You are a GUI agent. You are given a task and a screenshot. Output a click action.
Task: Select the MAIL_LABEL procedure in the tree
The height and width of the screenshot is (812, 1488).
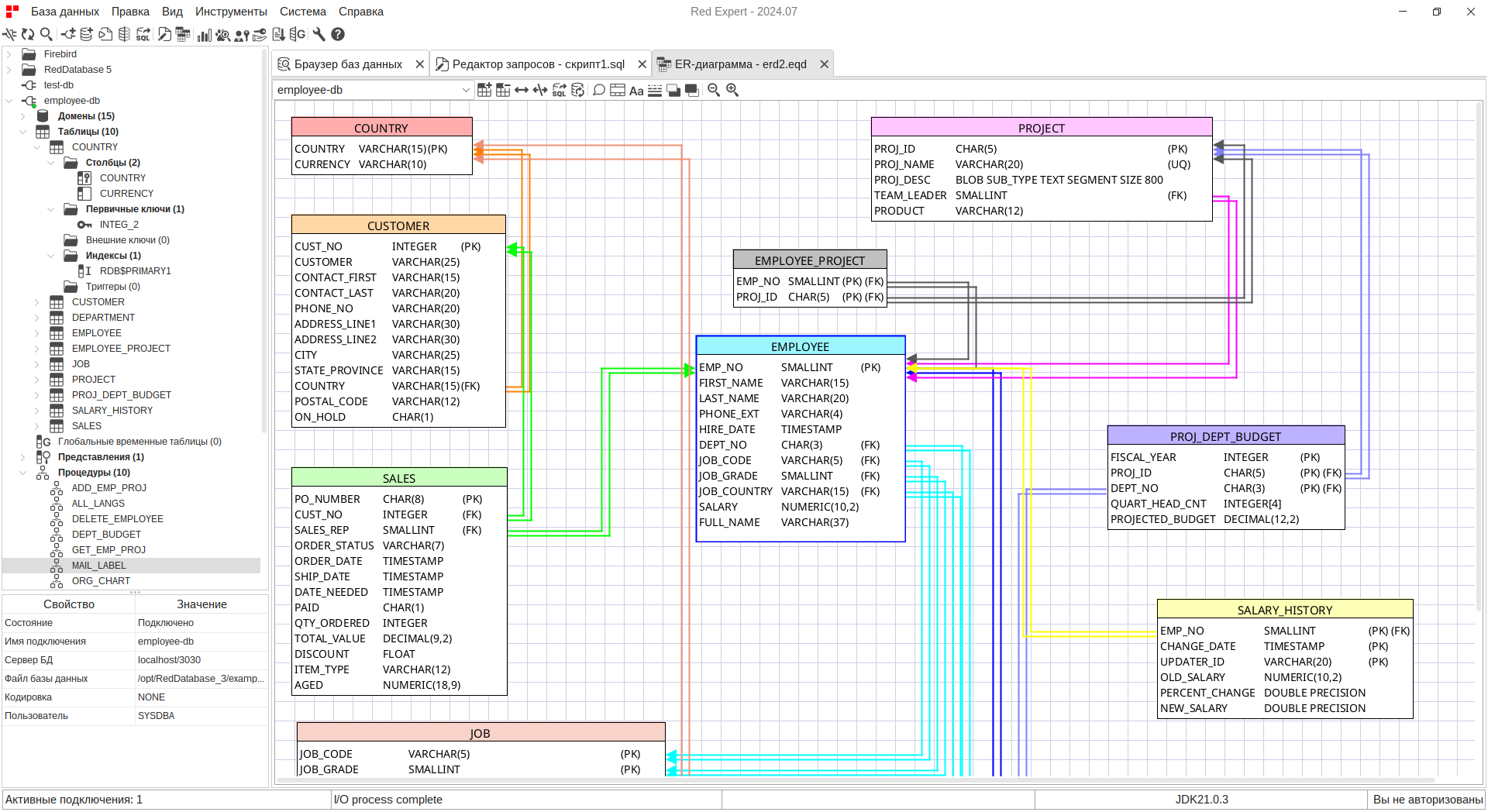(x=98, y=565)
